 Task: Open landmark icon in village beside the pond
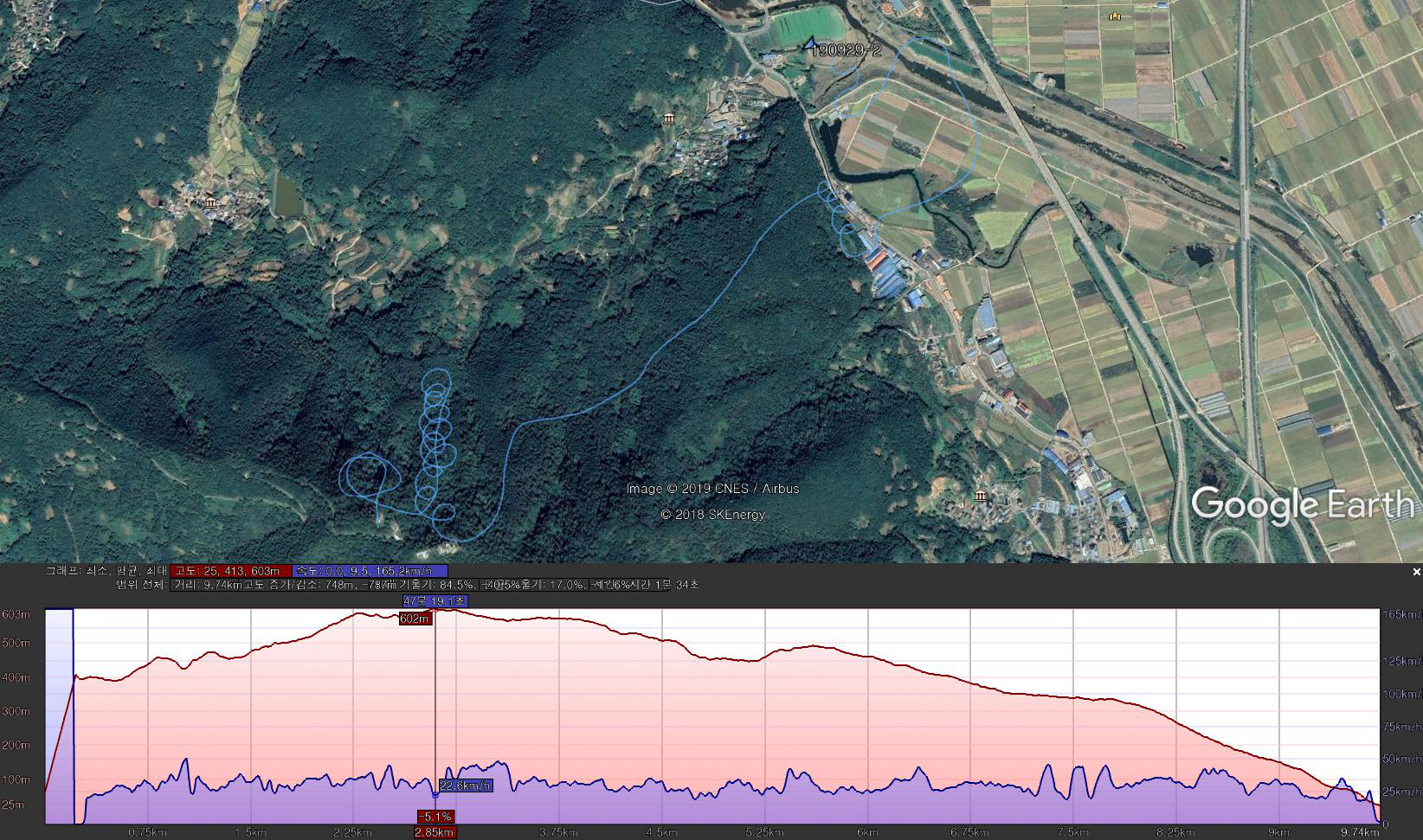(212, 204)
